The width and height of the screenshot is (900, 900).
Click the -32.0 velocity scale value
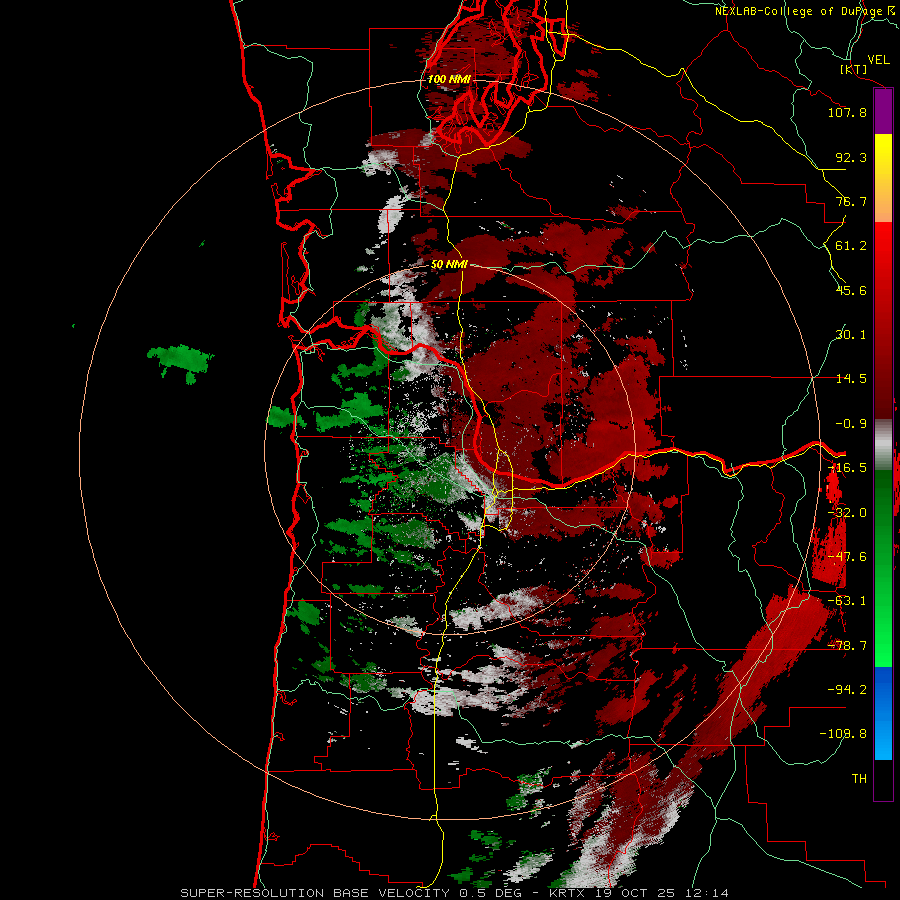tap(847, 513)
